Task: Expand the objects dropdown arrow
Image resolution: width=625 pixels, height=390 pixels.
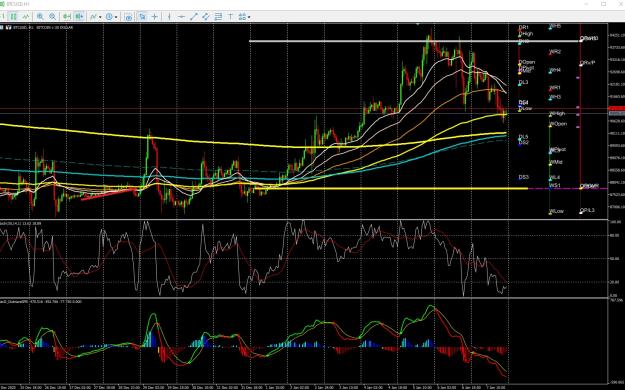Action: [249, 17]
